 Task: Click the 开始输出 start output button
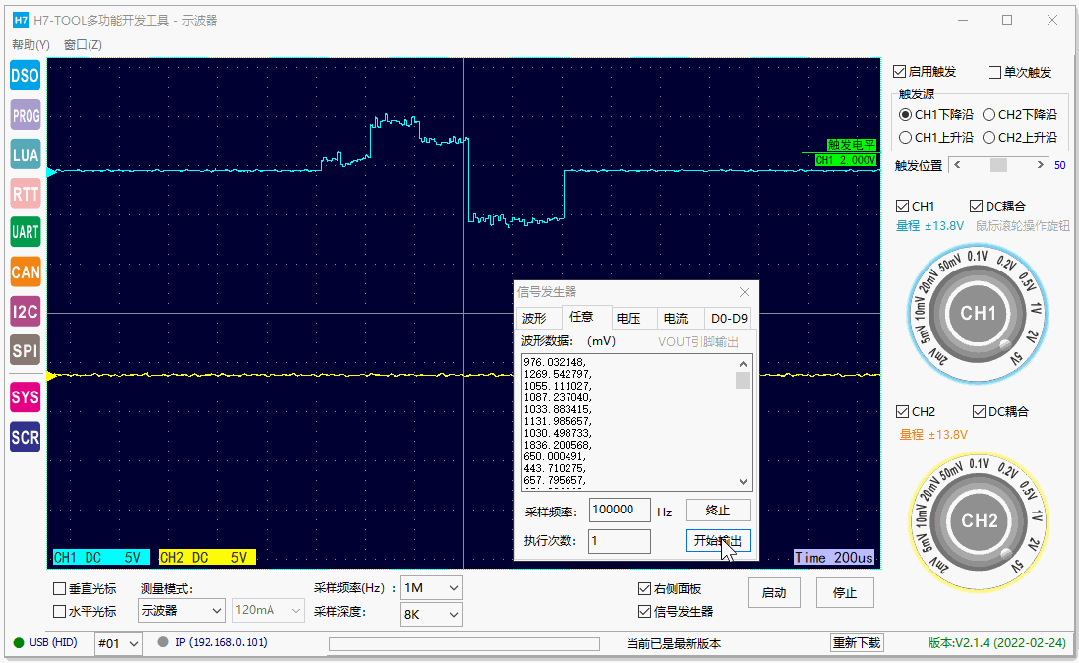pyautogui.click(x=717, y=541)
